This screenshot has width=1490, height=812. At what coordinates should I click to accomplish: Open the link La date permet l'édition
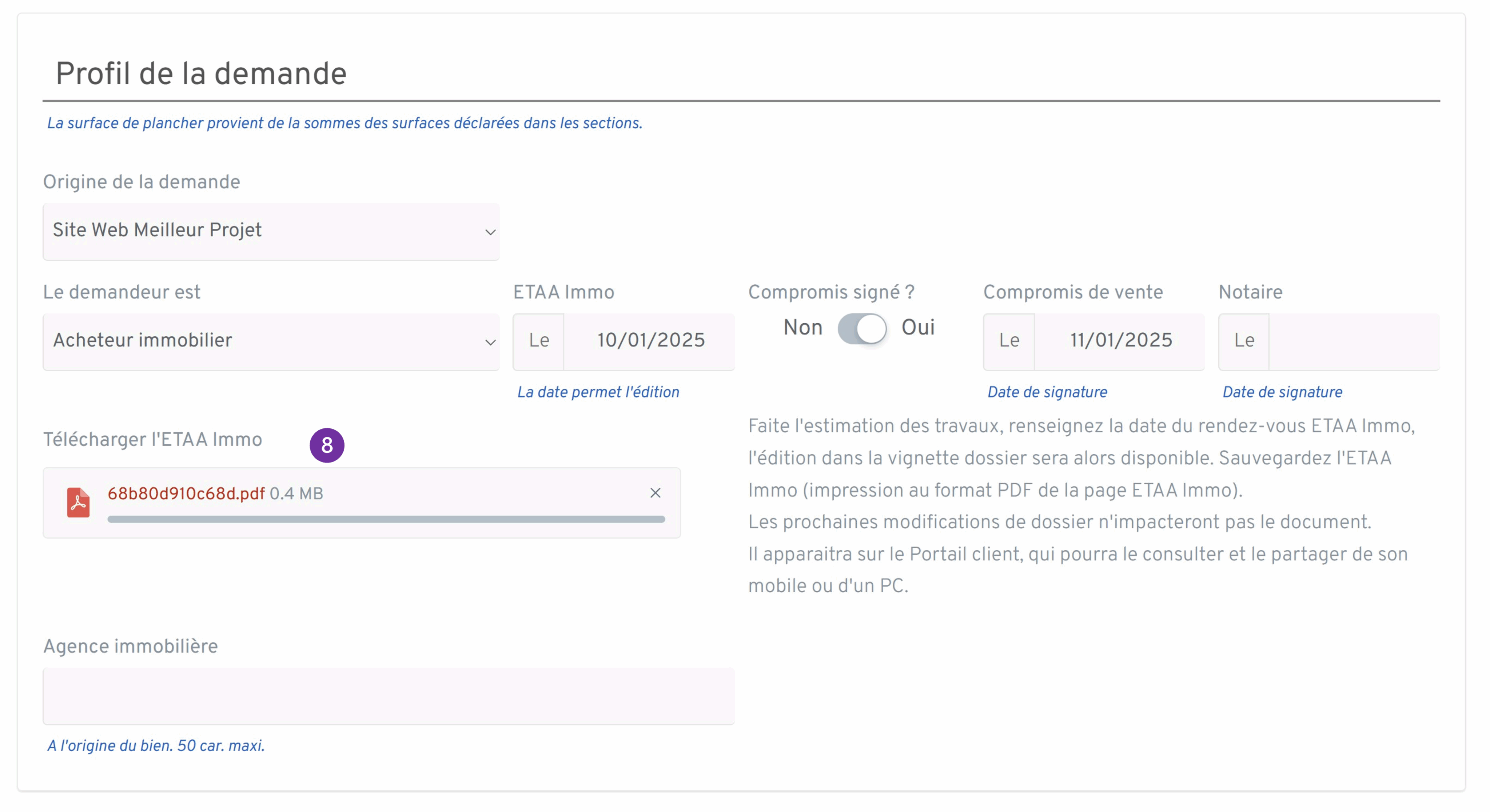[x=599, y=392]
